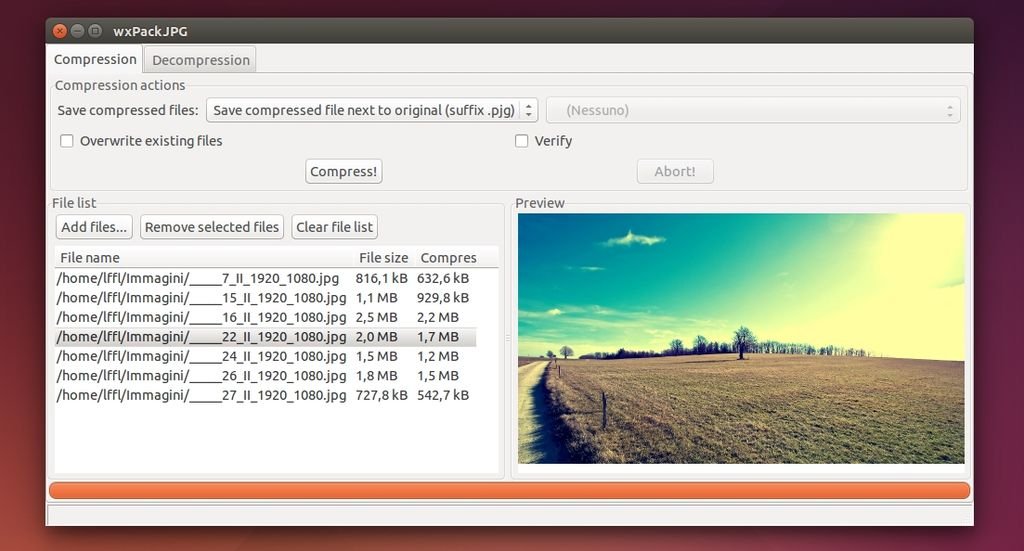Open the Add files... dialog
Viewport: 1024px width, 551px height.
coord(94,227)
